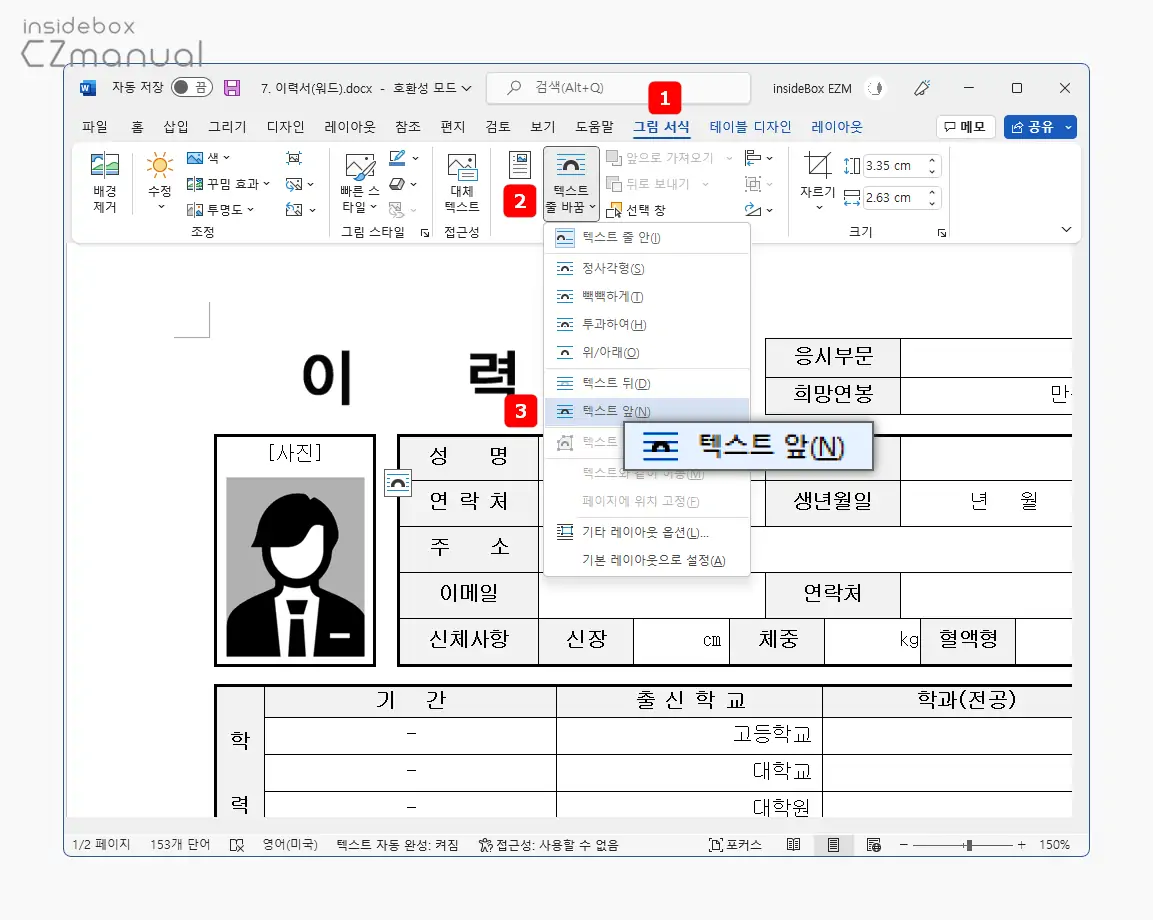Expand the Reset Picture dropdown arrow

click(313, 210)
